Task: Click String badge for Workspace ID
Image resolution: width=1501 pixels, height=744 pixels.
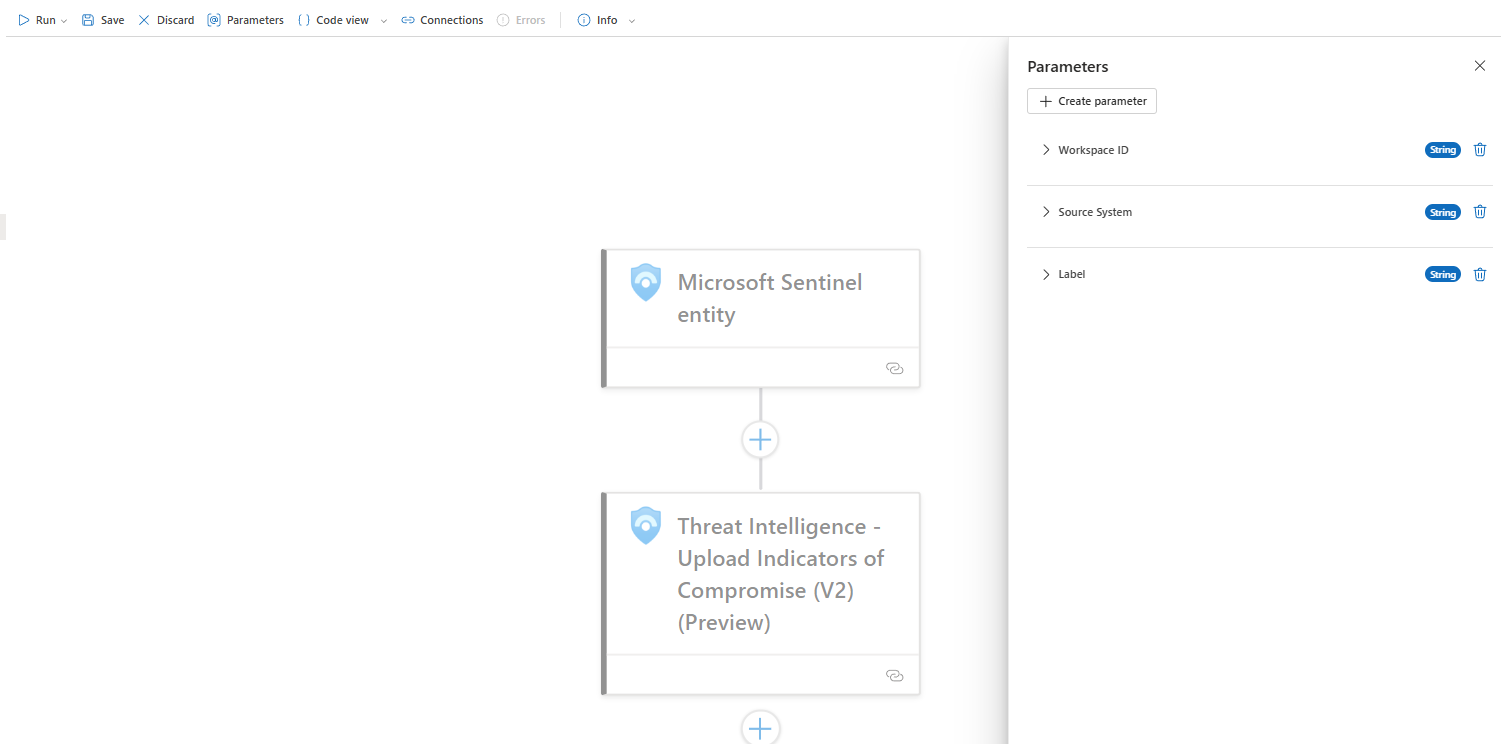Action: [1442, 150]
